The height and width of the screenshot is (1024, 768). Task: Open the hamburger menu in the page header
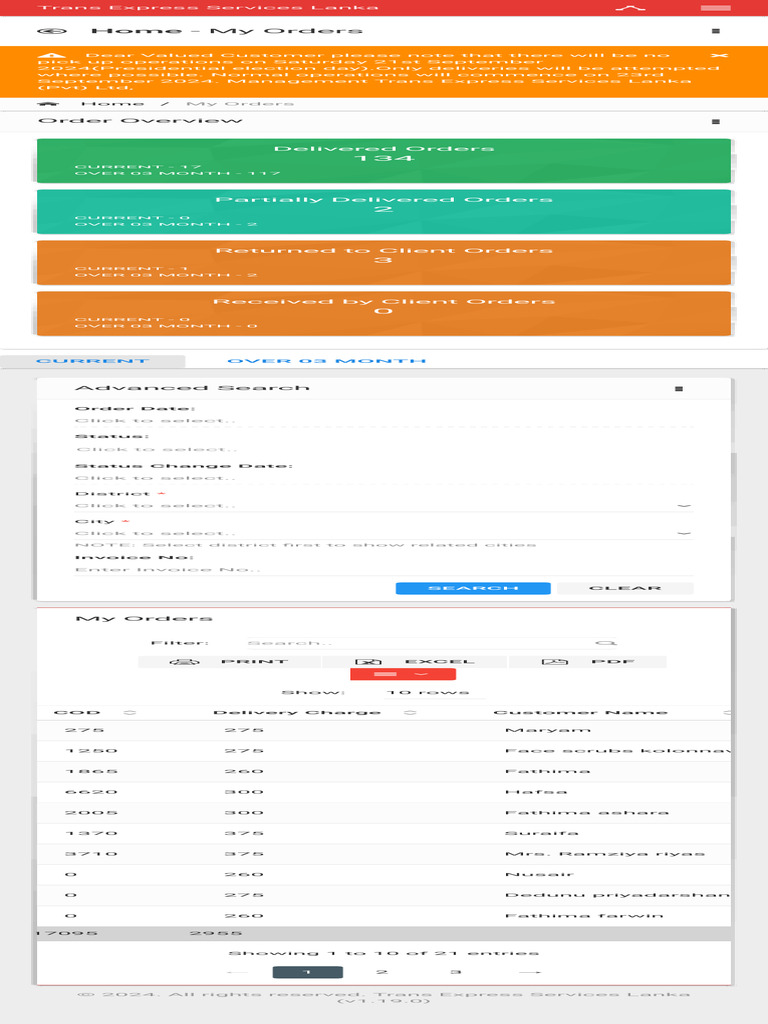[x=716, y=31]
